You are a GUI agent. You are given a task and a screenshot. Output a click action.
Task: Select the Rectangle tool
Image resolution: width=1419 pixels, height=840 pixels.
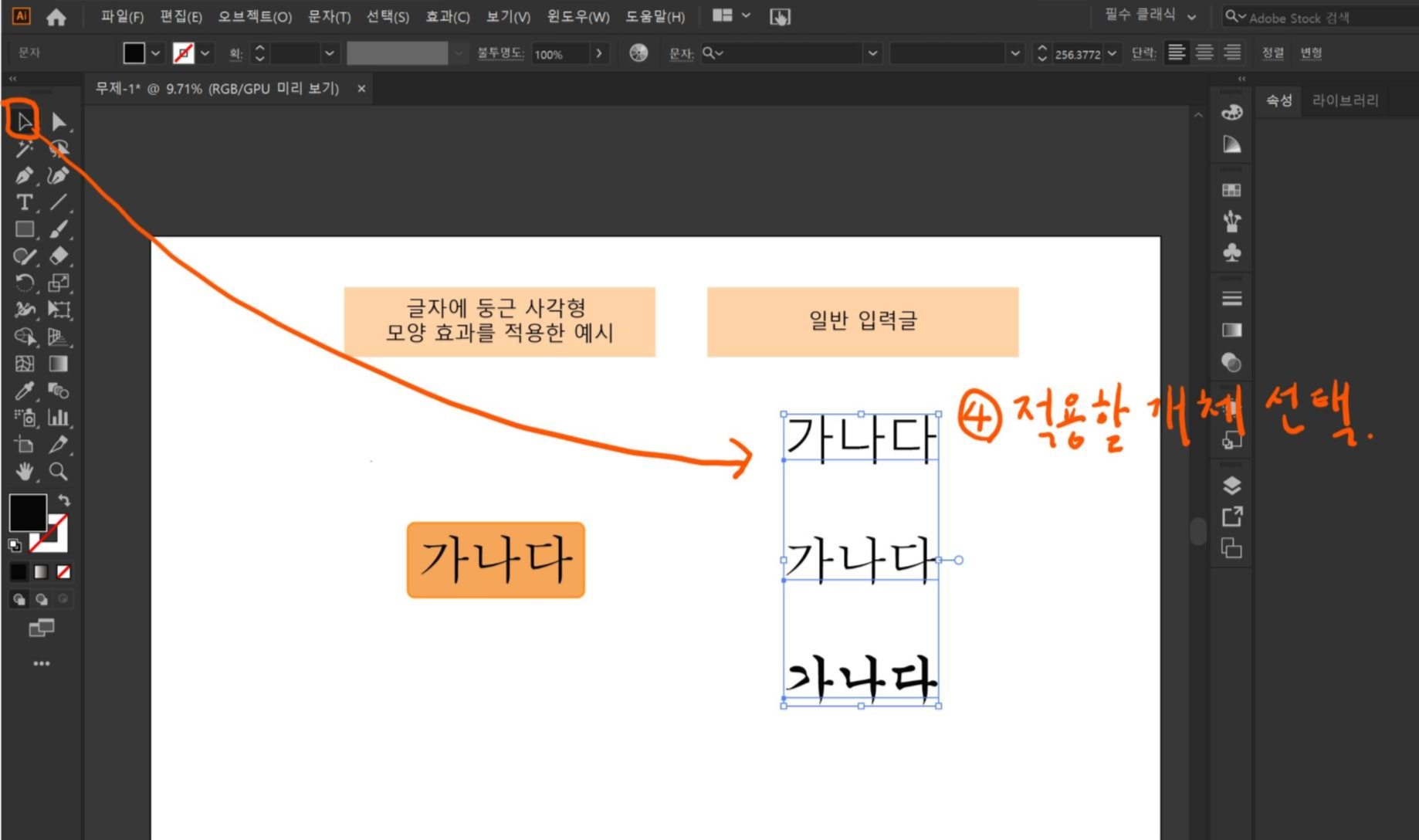tap(23, 229)
